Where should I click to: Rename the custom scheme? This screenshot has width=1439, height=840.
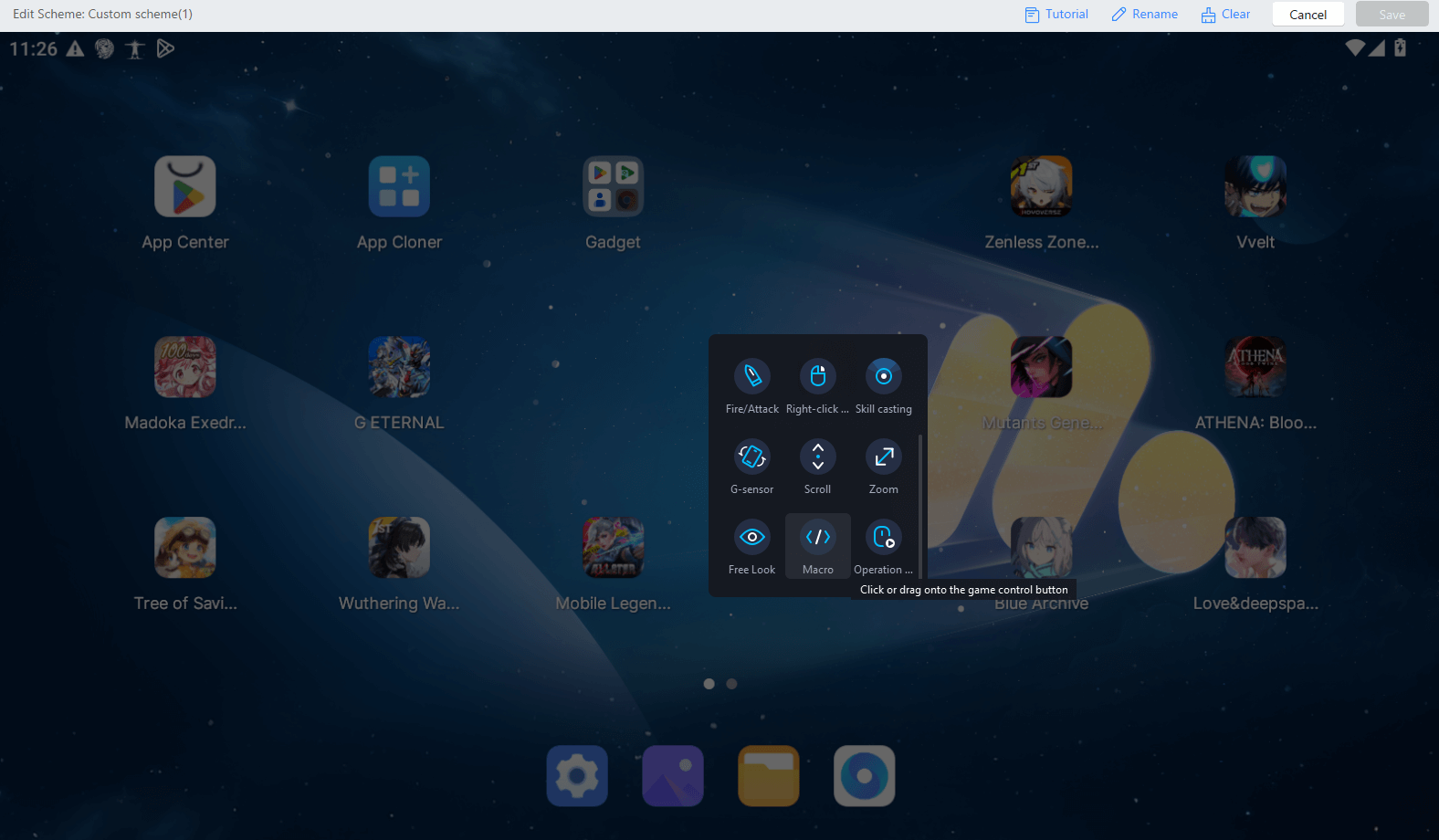click(1145, 14)
